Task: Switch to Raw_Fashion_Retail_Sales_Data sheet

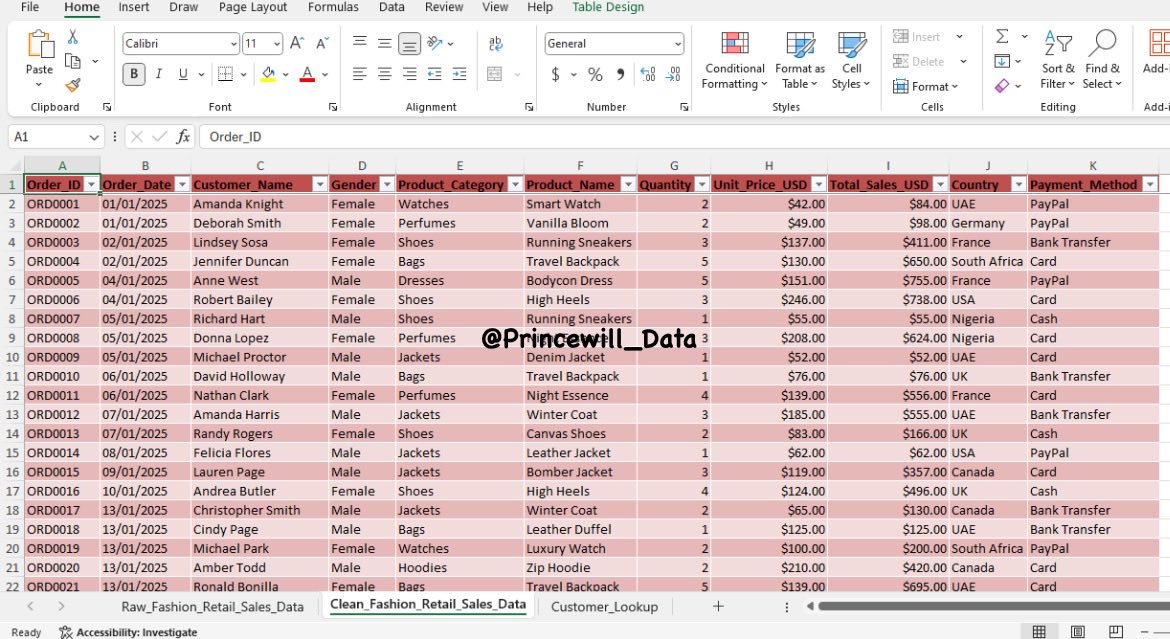Action: (213, 607)
